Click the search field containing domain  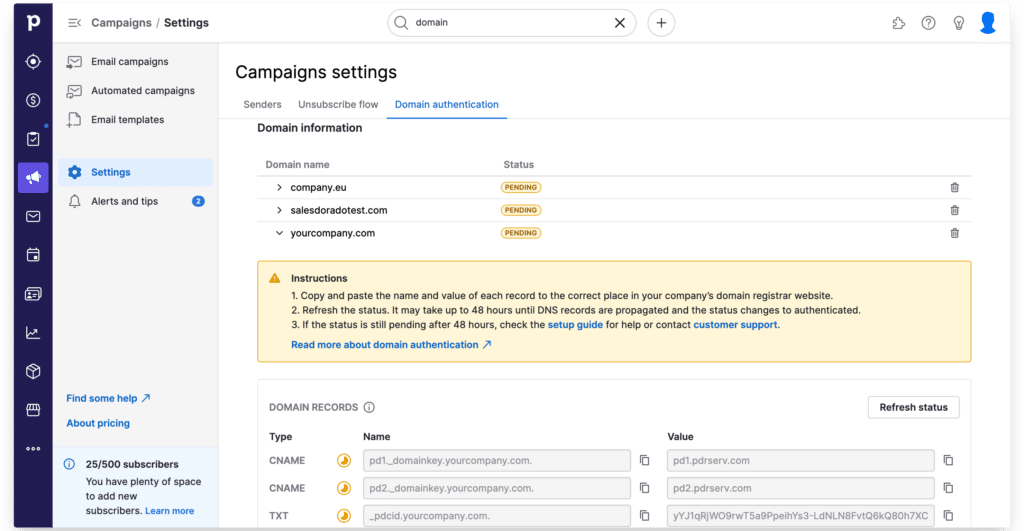coord(511,23)
